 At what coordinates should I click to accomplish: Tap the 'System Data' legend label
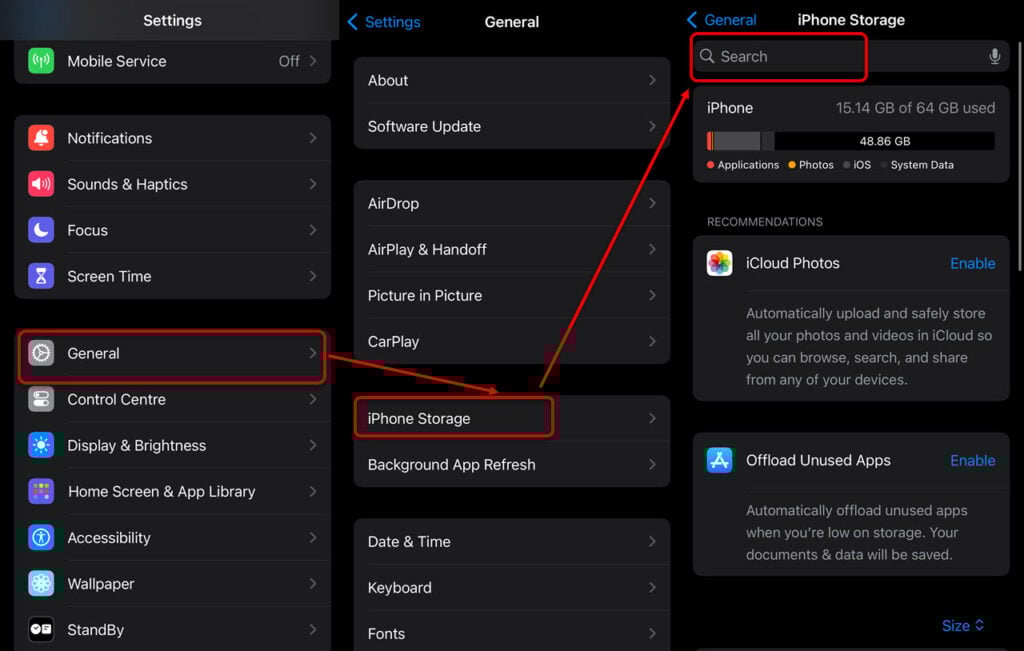click(921, 165)
